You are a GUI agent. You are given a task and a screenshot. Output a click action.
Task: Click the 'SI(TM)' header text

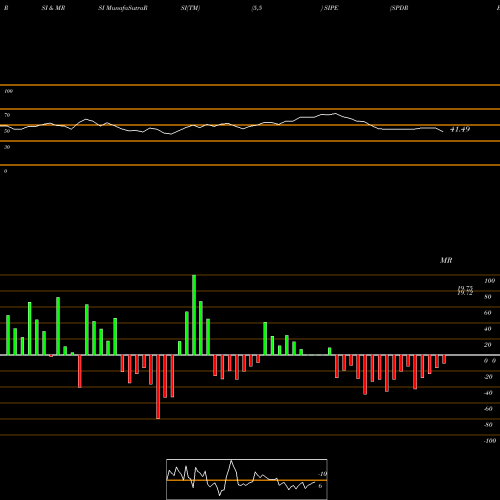pos(190,8)
